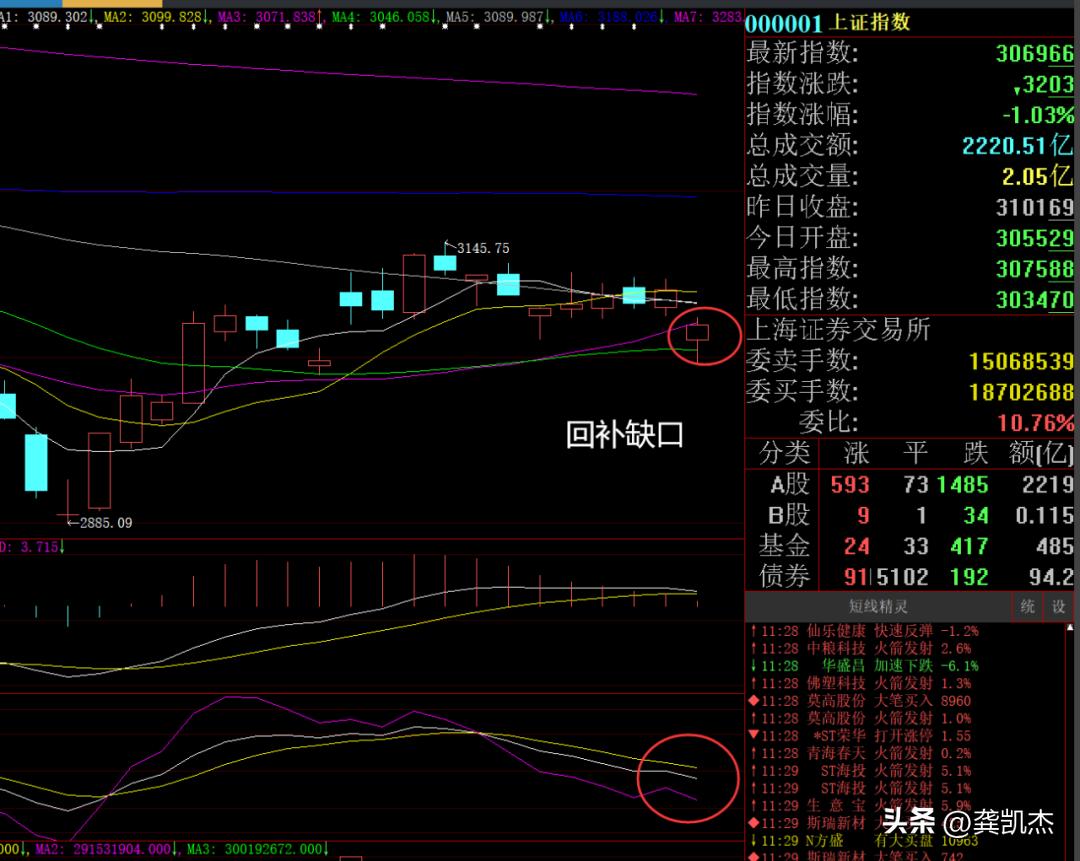Click the volume MA2: 291531904.000 label

108,849
